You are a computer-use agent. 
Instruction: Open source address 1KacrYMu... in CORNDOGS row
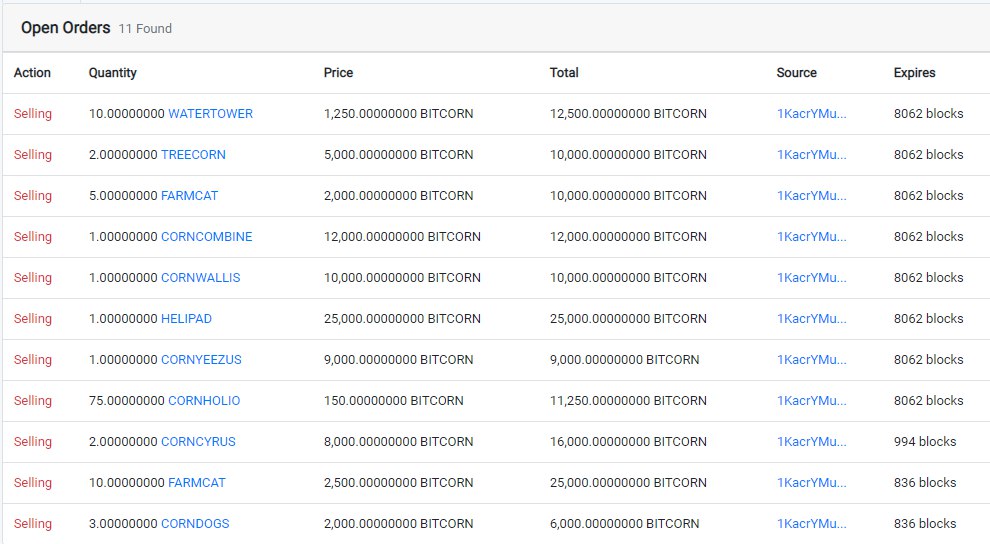[811, 524]
